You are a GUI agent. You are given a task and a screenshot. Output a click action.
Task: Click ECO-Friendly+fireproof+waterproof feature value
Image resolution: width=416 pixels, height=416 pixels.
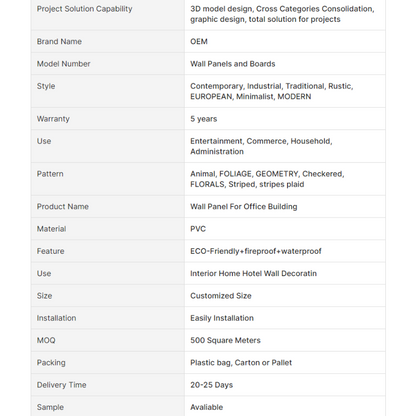coord(256,251)
